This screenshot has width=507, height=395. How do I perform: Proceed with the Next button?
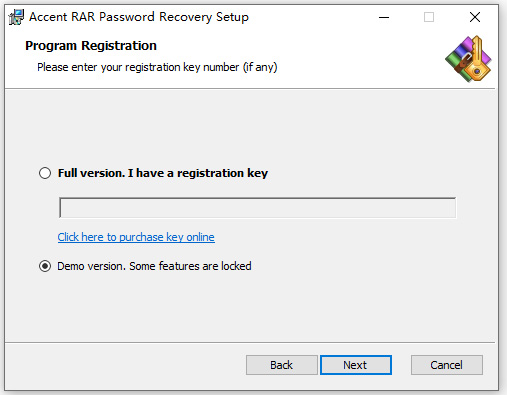[x=356, y=365]
